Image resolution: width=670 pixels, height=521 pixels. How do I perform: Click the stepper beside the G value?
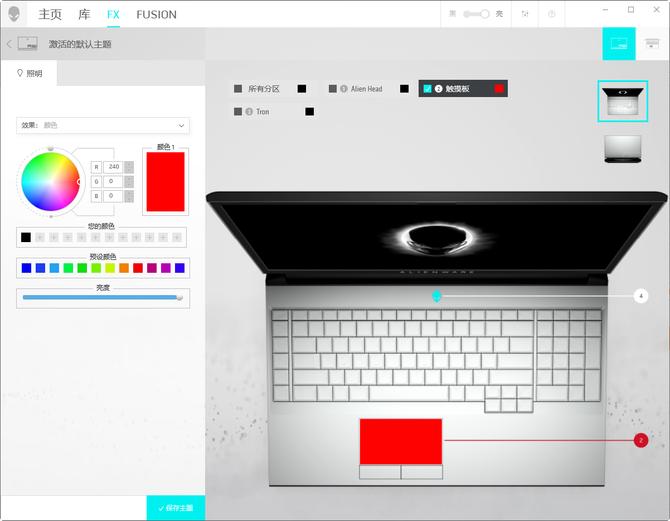[129, 181]
